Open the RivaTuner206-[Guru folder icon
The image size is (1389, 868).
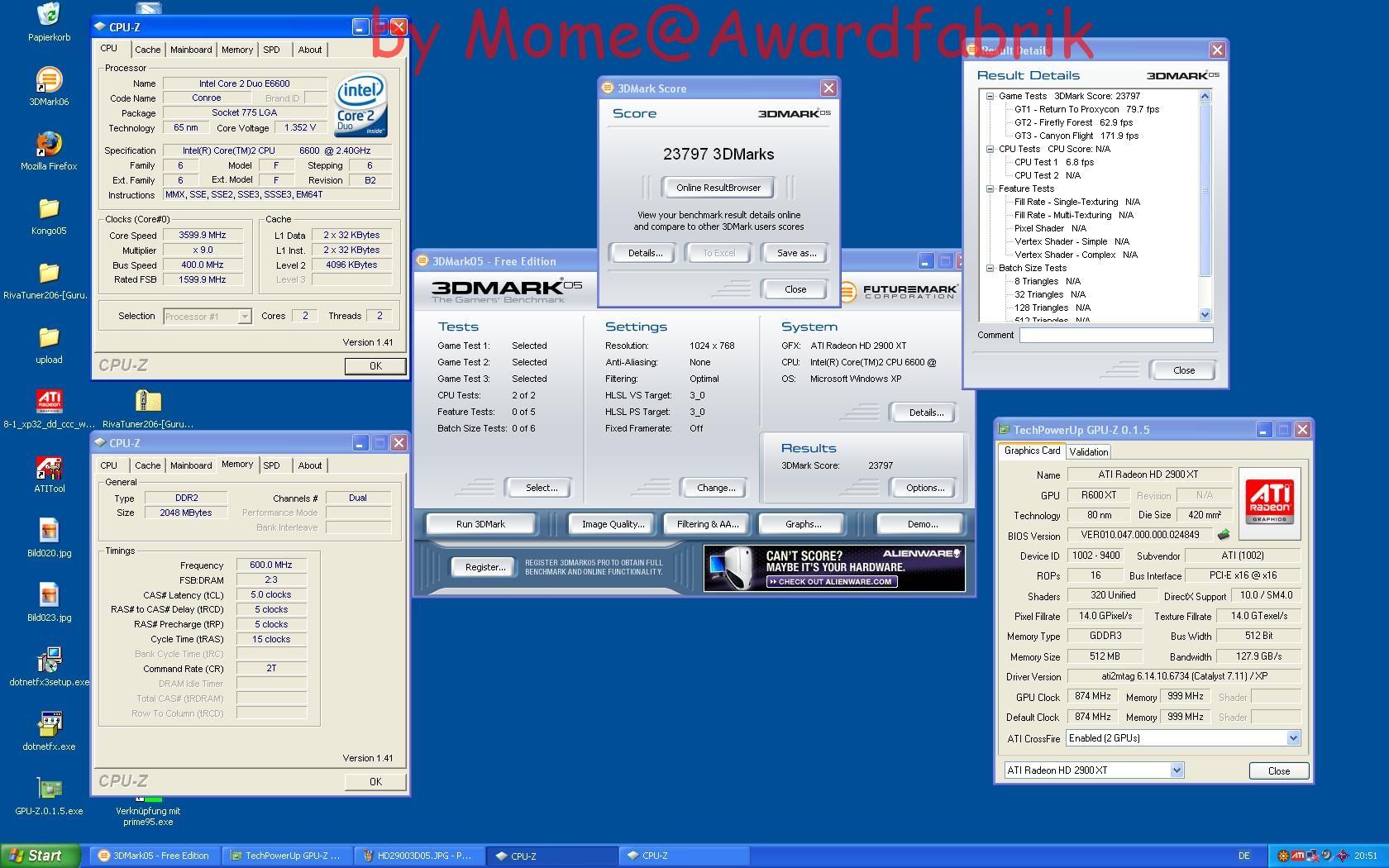point(49,273)
